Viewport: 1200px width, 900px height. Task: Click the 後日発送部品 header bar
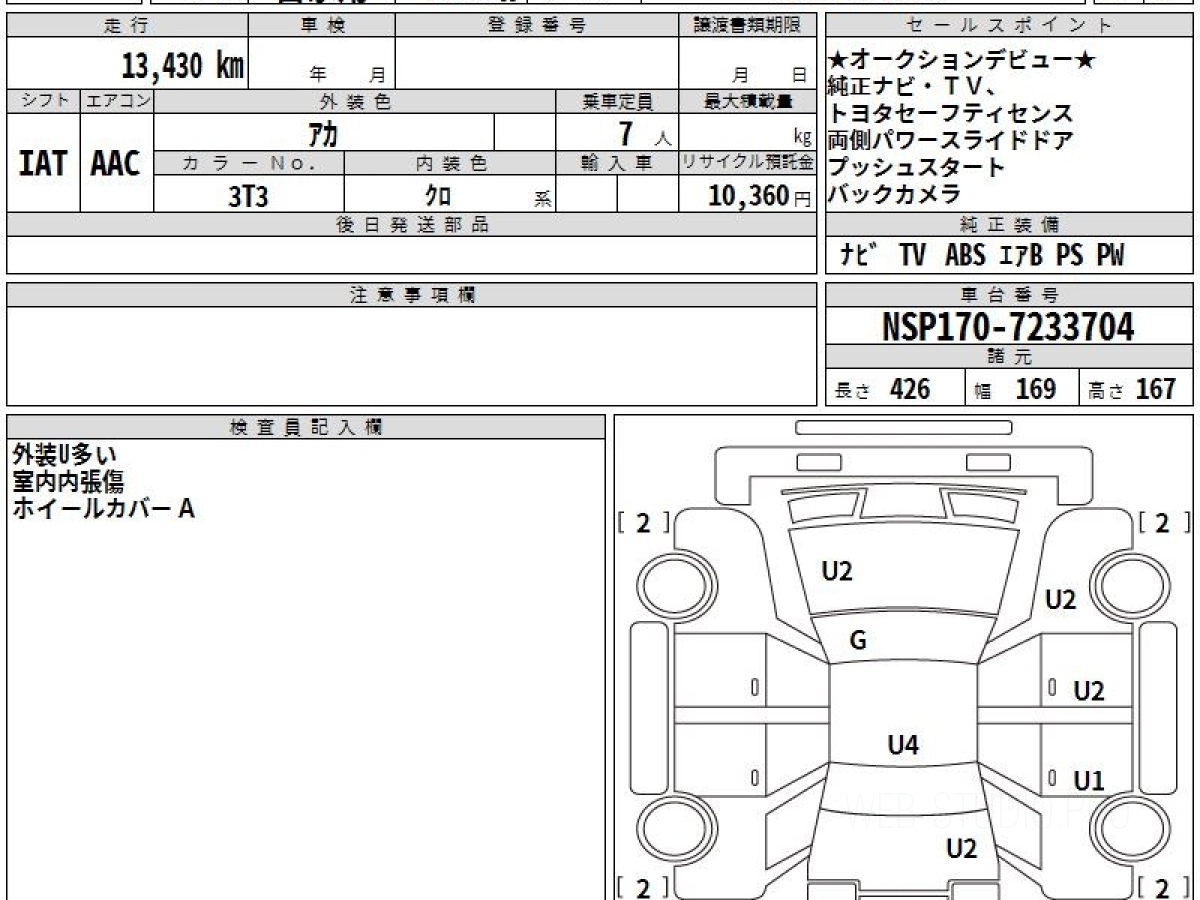(x=411, y=225)
